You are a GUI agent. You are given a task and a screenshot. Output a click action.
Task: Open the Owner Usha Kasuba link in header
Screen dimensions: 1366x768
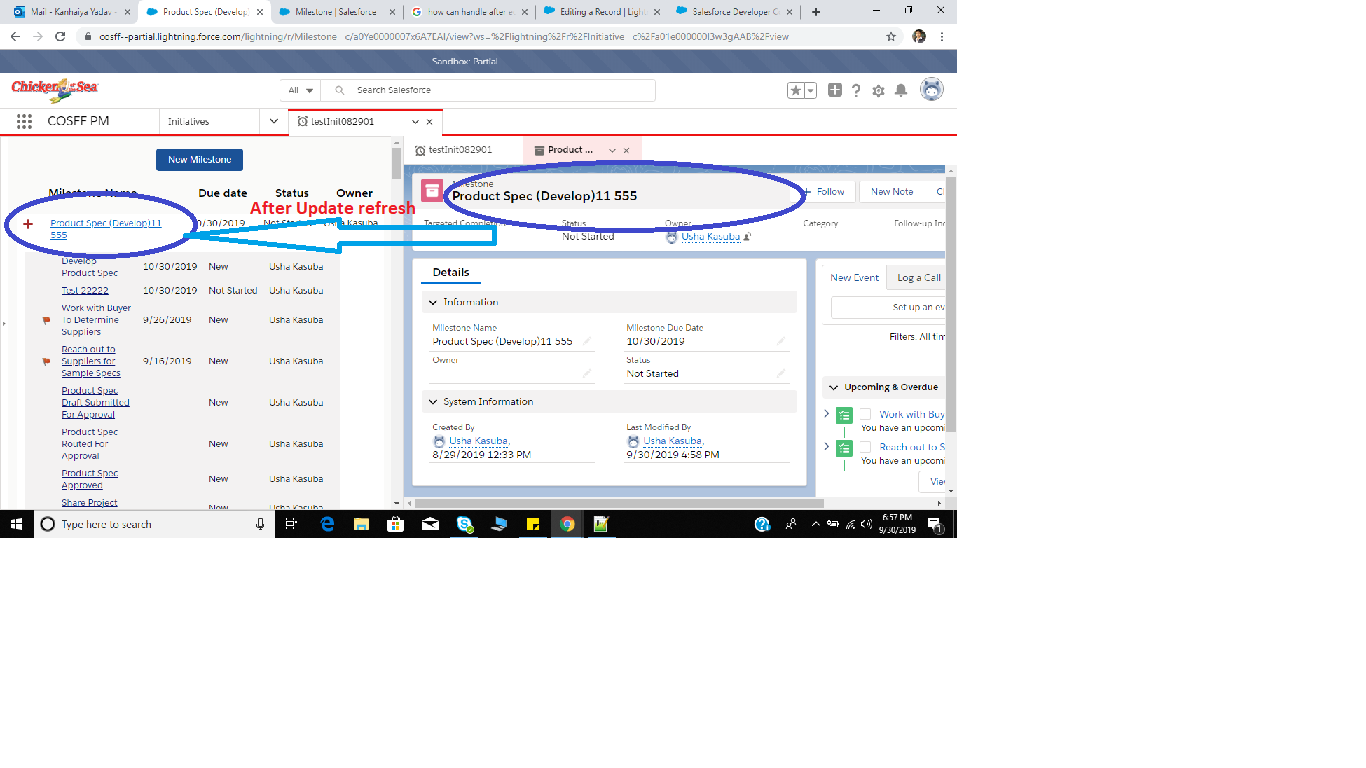pos(711,237)
